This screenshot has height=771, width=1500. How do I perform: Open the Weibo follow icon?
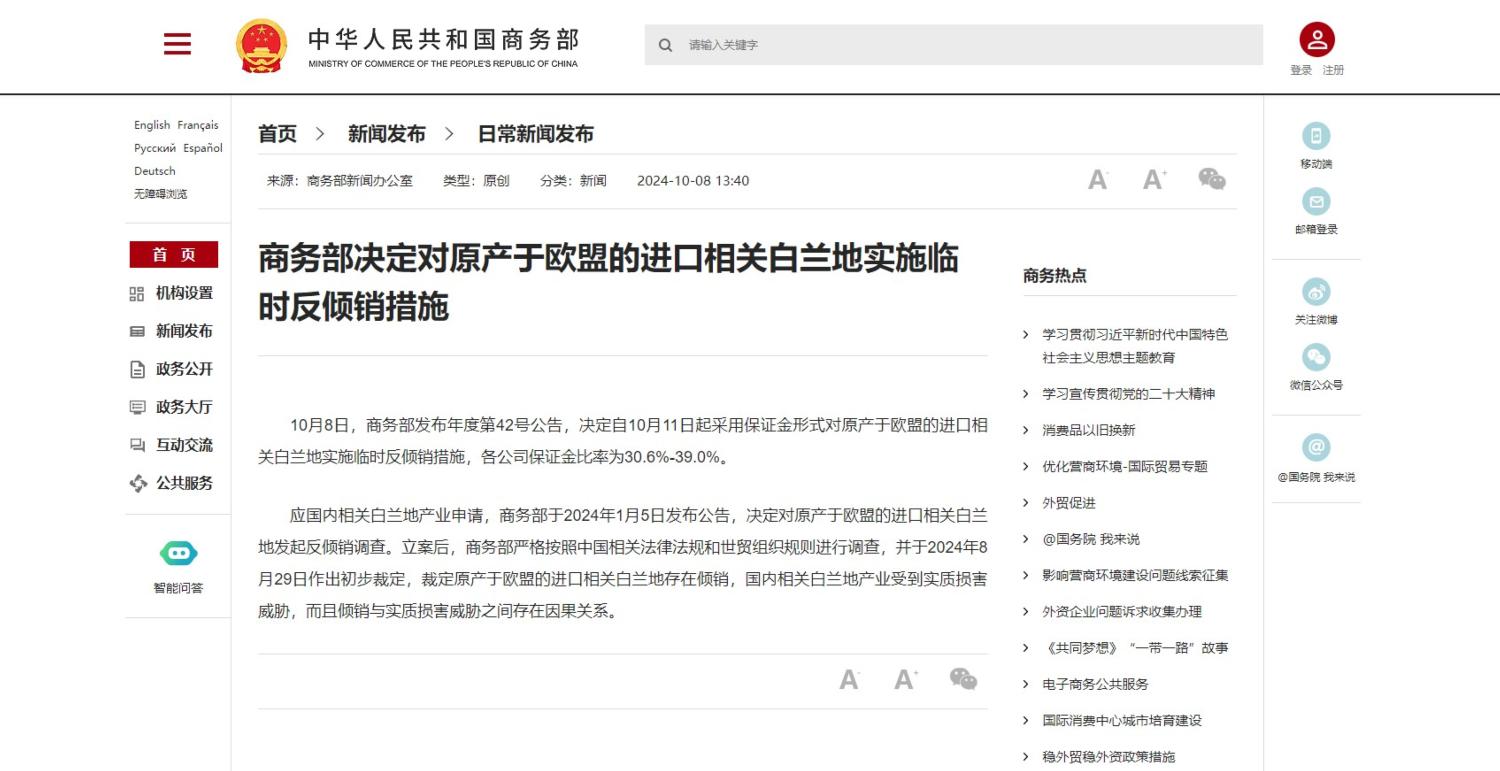1316,293
